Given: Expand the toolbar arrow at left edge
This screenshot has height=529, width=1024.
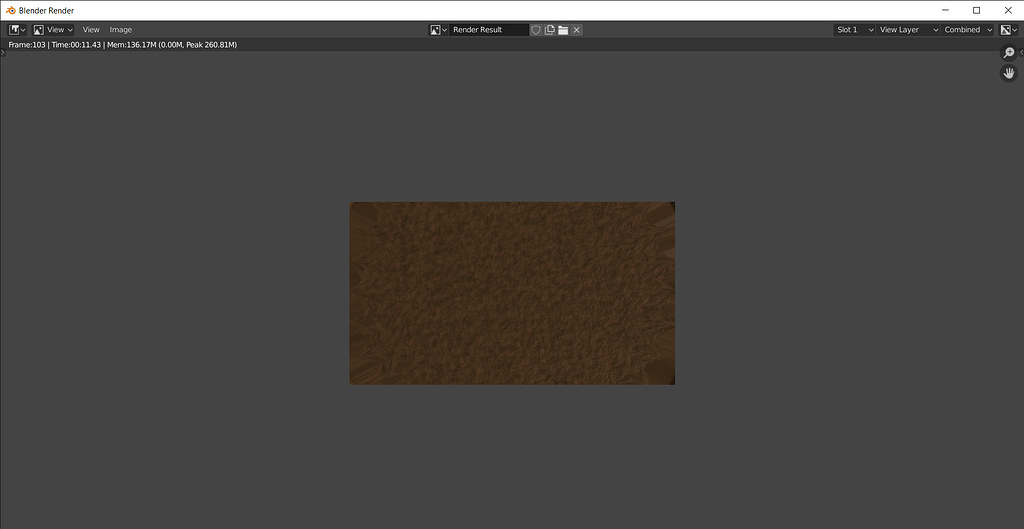Looking at the screenshot, I should tap(3, 52).
